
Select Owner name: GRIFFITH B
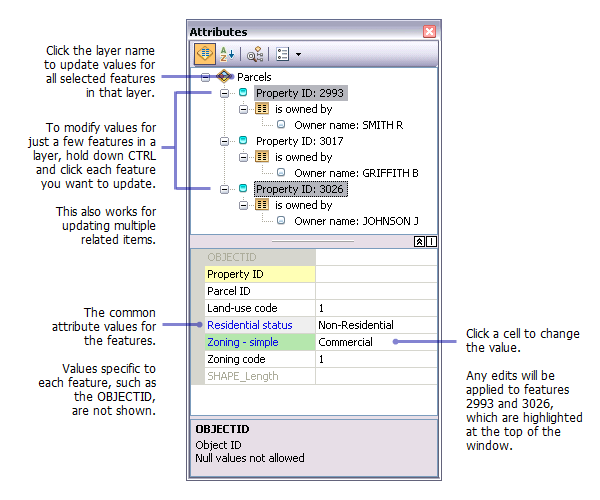click(356, 173)
